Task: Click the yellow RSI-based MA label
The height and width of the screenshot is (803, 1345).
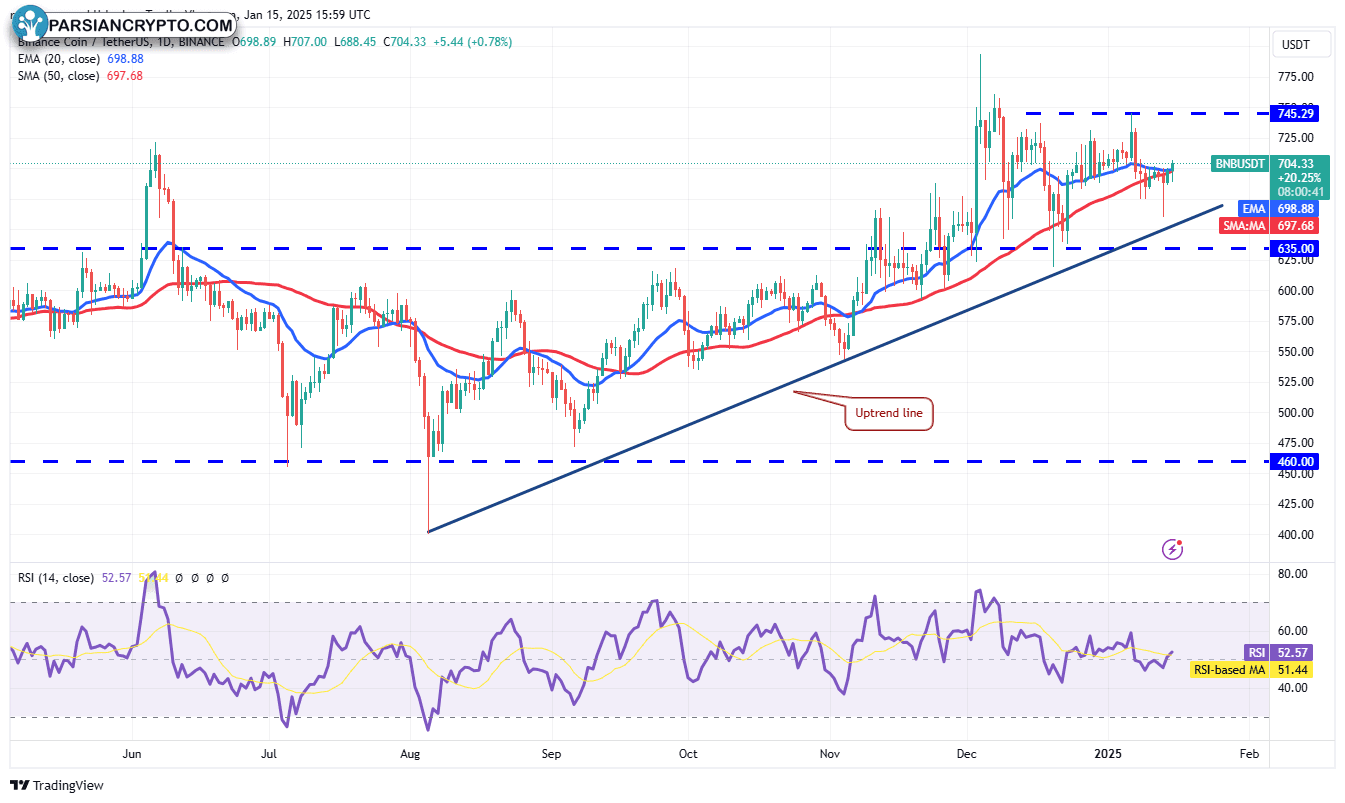Action: (1230, 669)
